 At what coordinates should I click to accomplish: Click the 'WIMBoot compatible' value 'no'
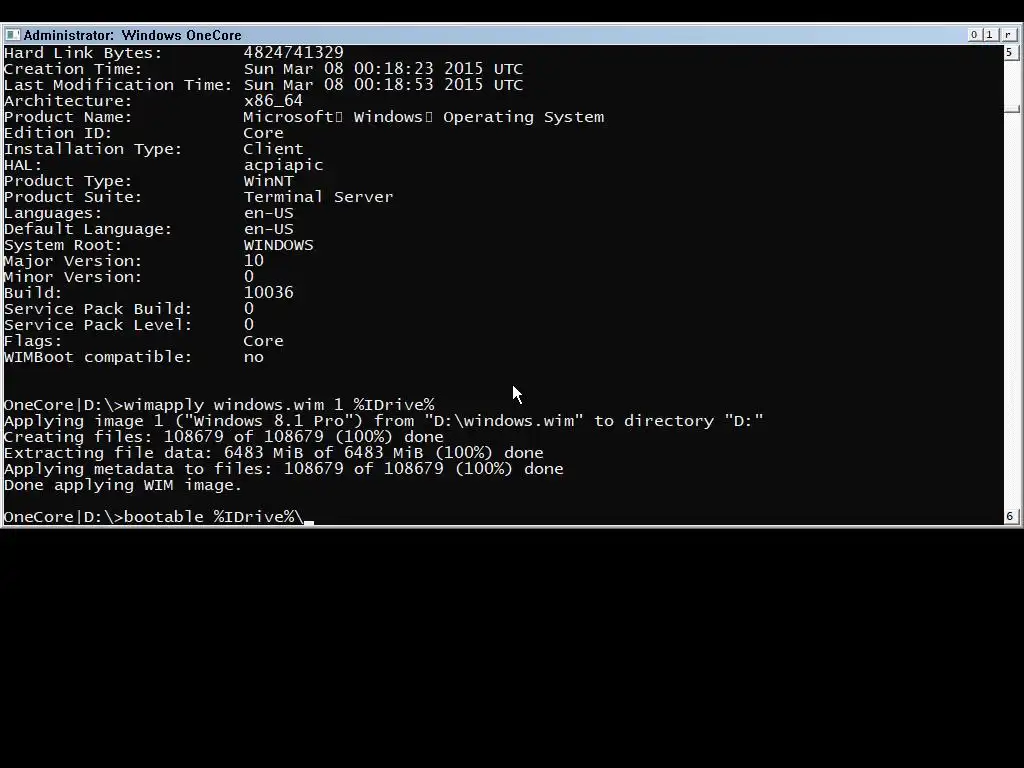click(253, 357)
